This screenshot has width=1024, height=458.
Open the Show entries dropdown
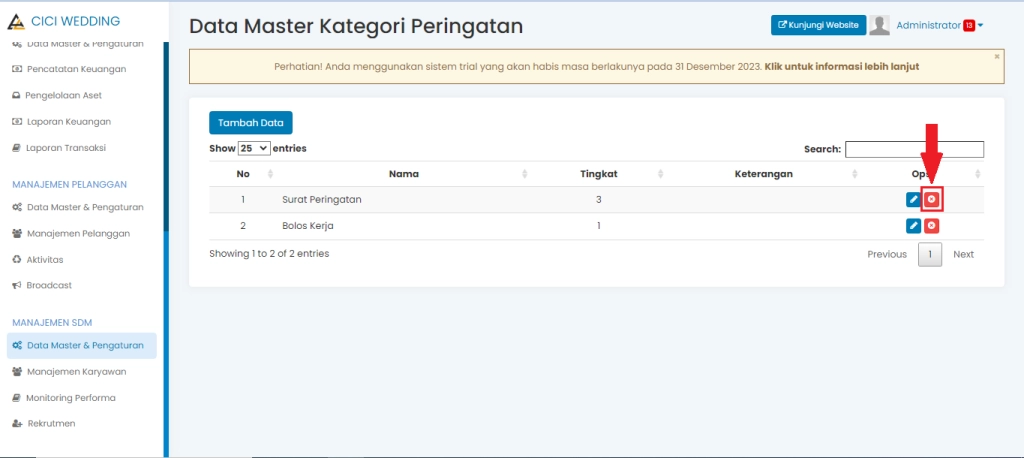click(254, 148)
